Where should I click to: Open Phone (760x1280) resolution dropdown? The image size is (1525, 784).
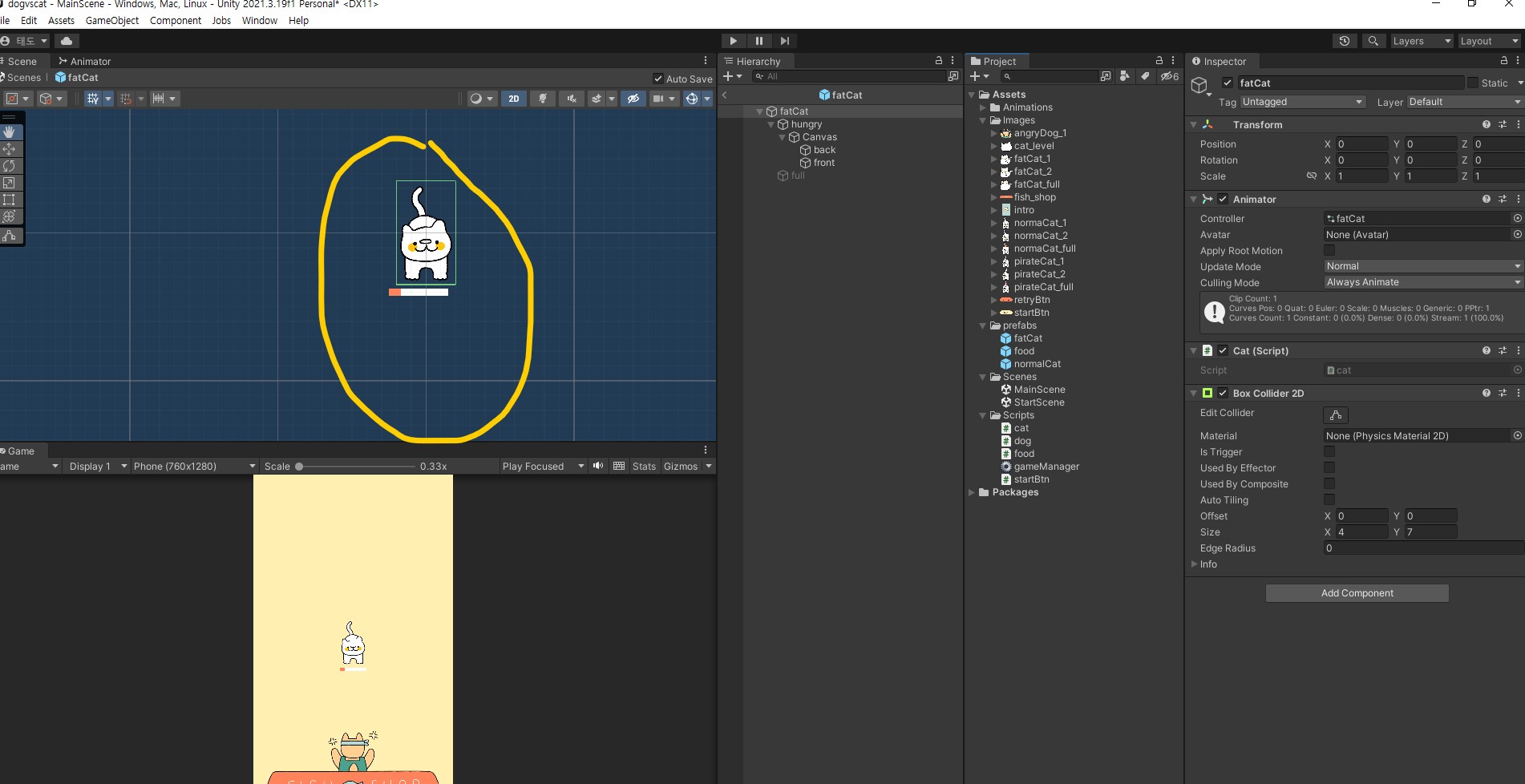pos(195,466)
